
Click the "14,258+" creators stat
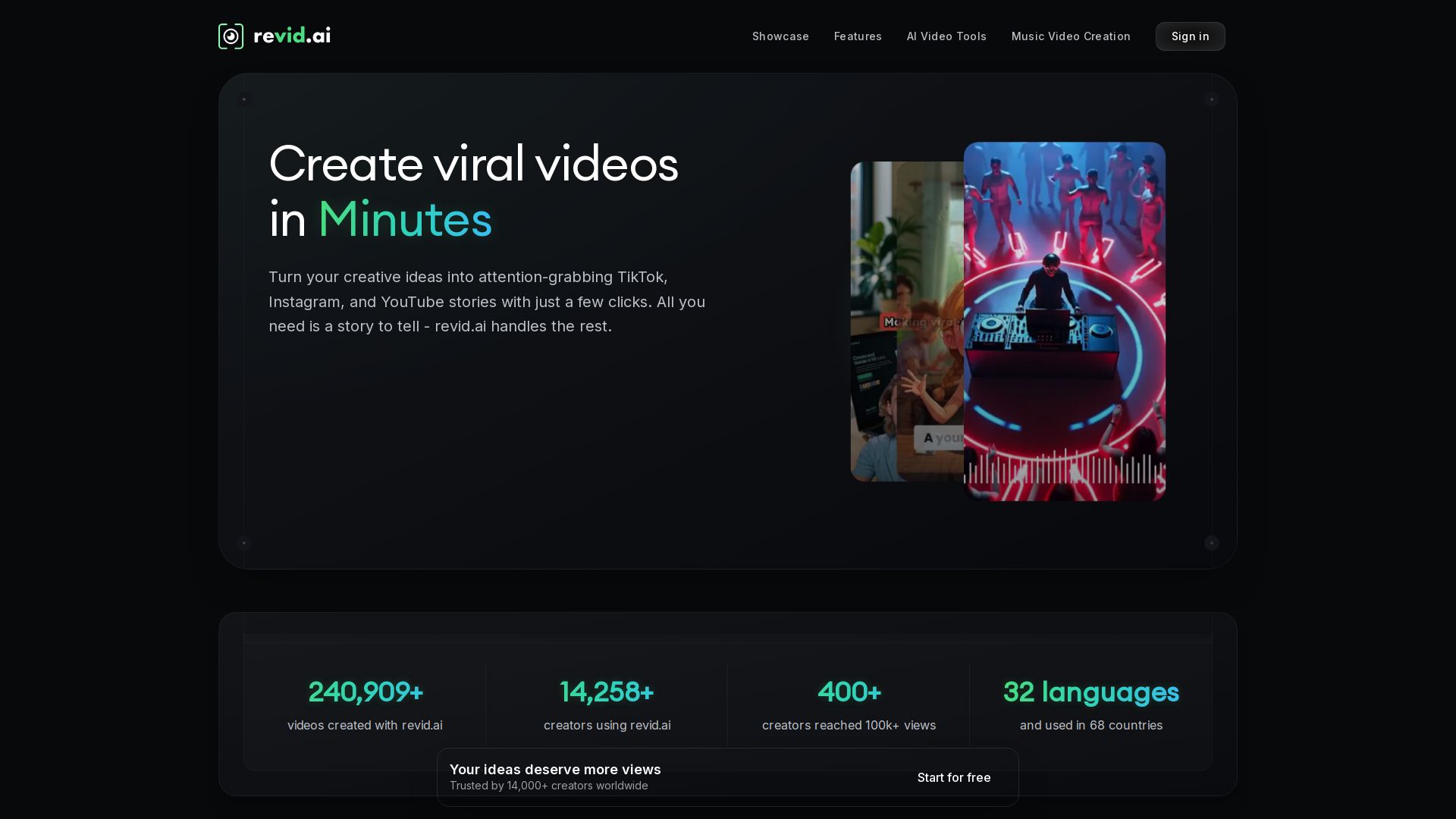pyautogui.click(x=607, y=692)
